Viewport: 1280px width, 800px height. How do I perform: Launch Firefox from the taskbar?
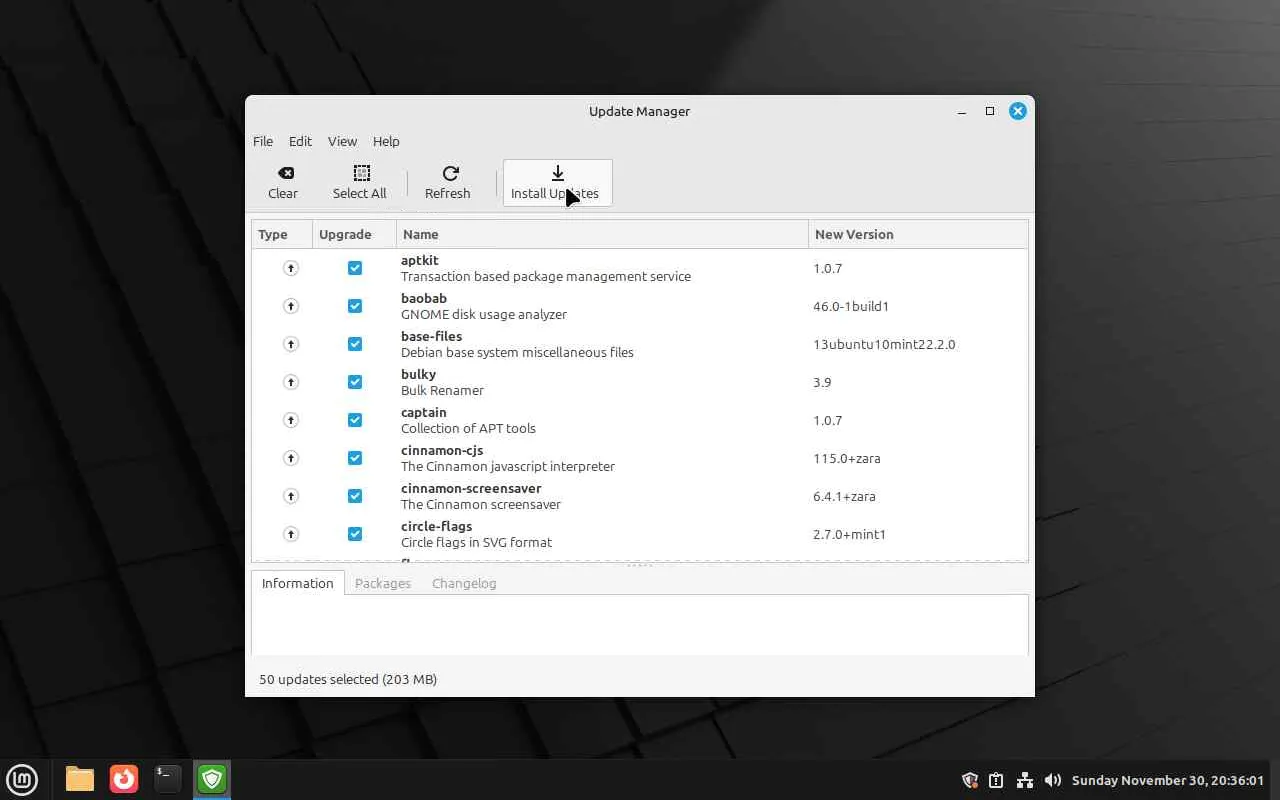pyautogui.click(x=124, y=779)
